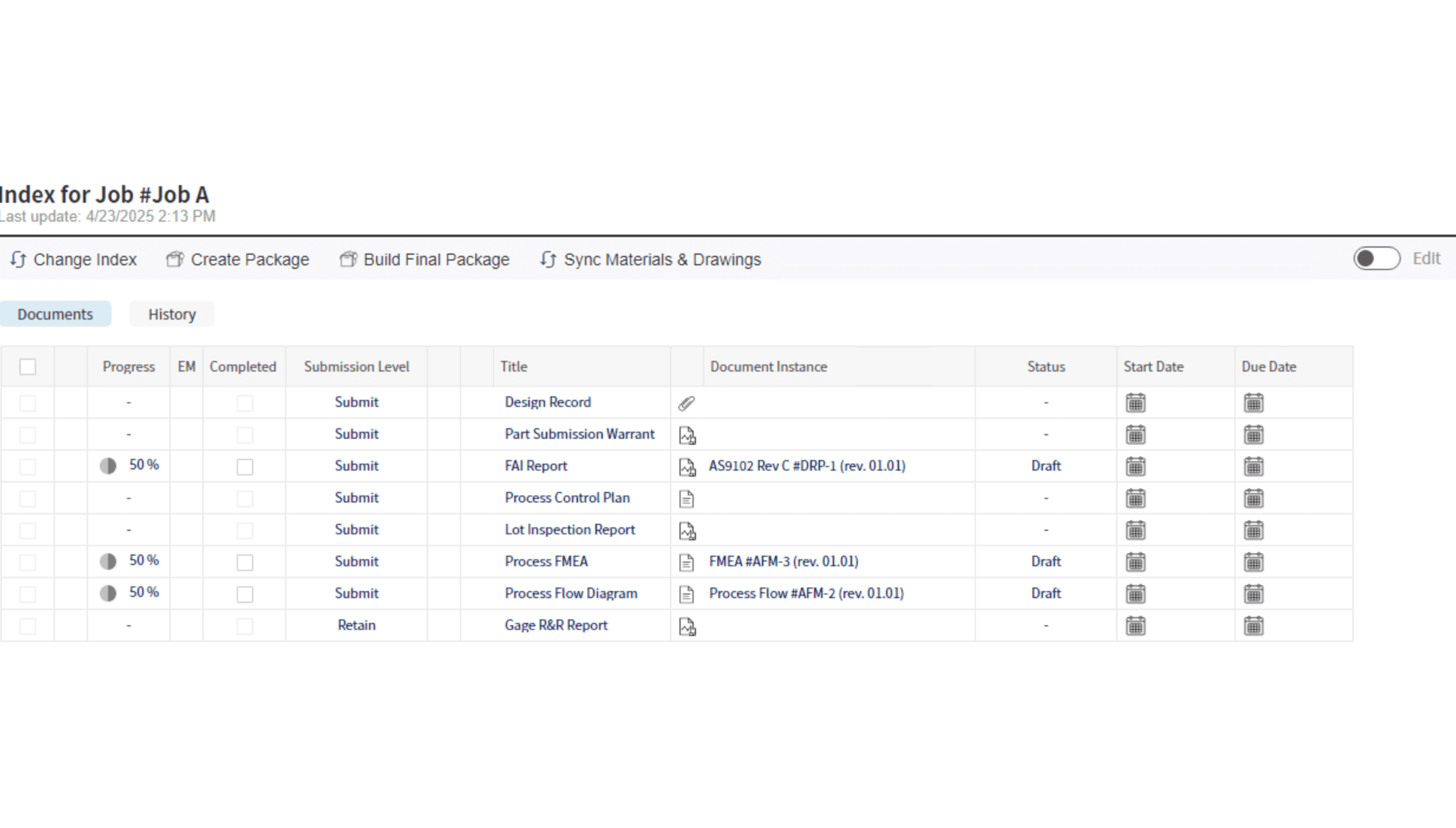Viewport: 1456px width, 828px height.
Task: Open the Start Date calendar for FAI Report
Action: [x=1135, y=467]
